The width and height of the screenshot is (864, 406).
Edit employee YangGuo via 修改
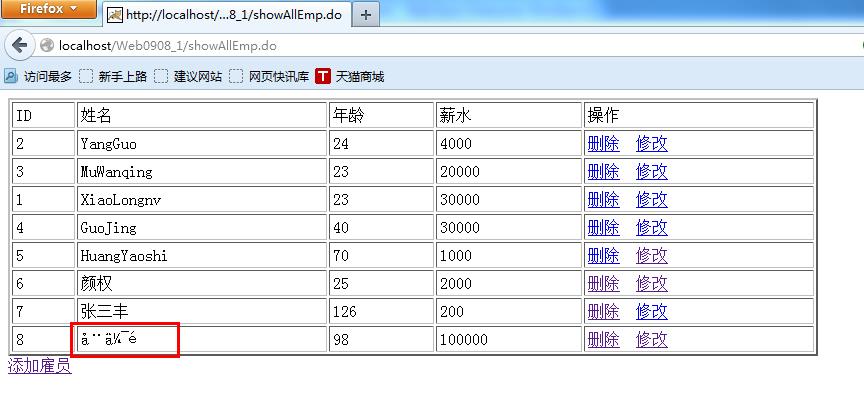coord(651,144)
